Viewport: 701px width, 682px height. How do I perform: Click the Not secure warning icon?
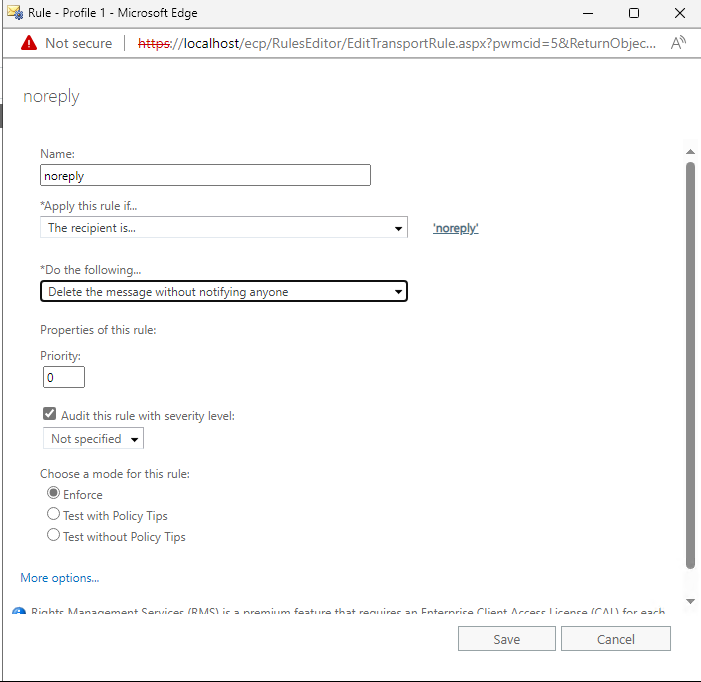pyautogui.click(x=27, y=43)
